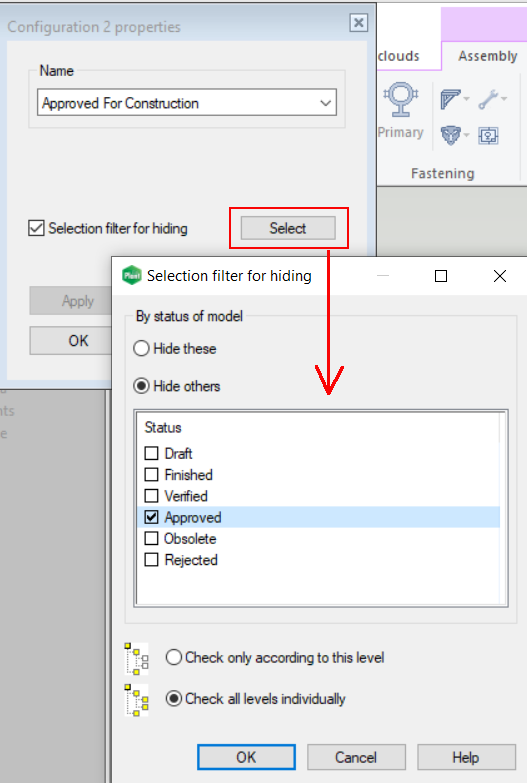Select the wrench fastening tool icon

(488, 99)
